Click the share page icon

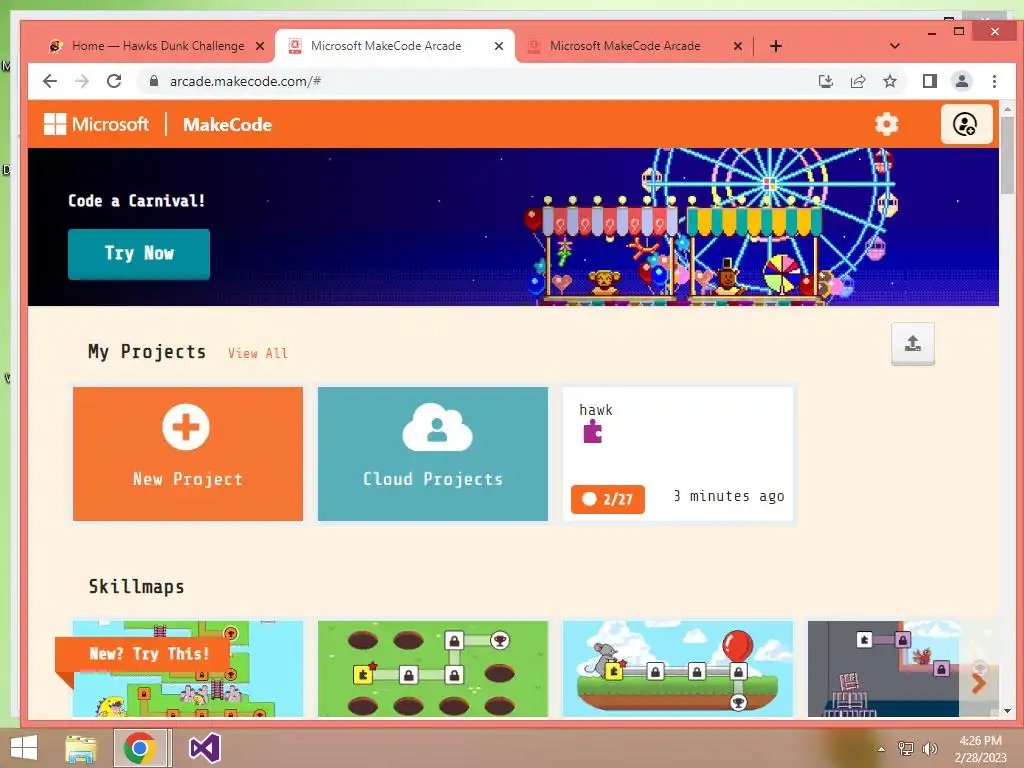[x=857, y=81]
